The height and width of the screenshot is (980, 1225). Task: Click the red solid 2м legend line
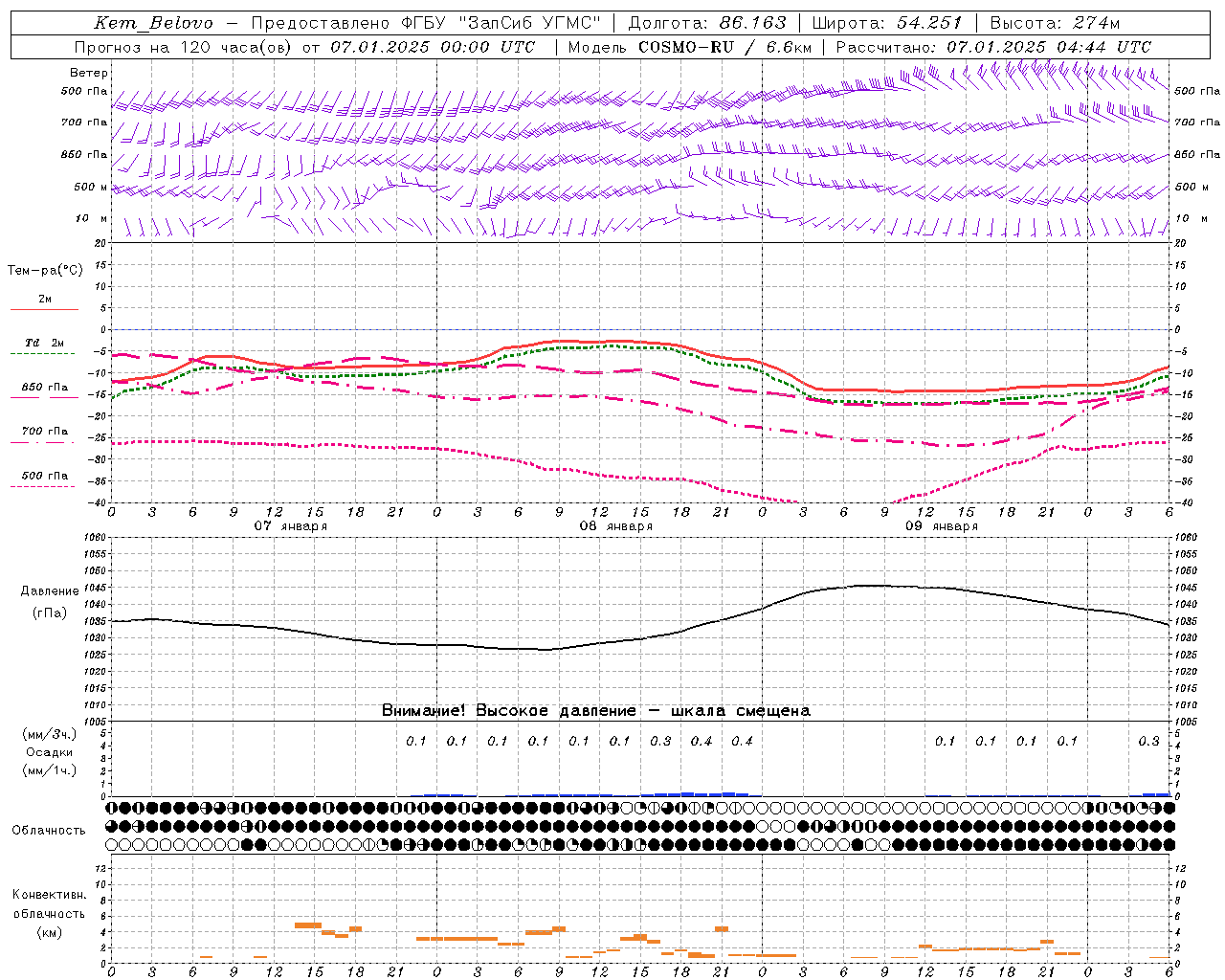(44, 309)
